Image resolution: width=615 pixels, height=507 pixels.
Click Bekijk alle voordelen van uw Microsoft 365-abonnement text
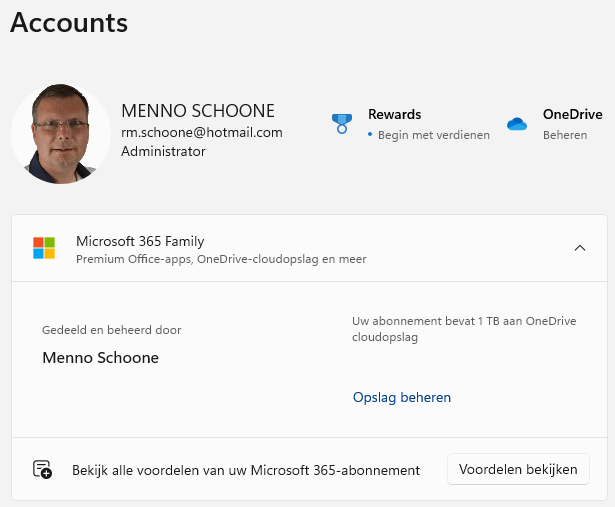[246, 470]
